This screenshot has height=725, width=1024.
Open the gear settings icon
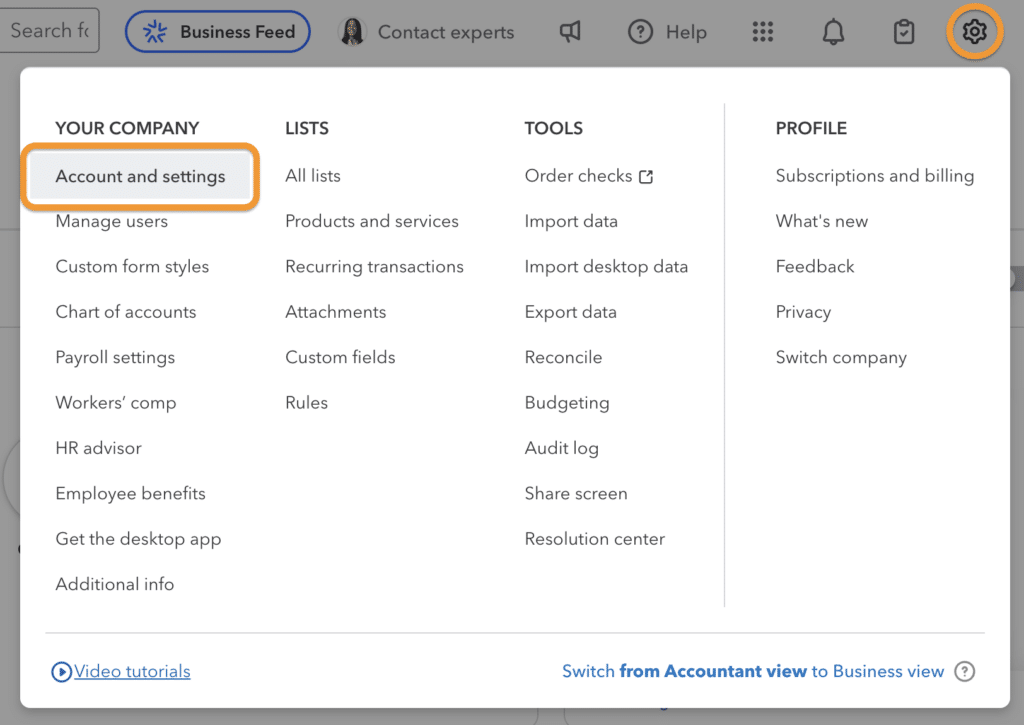[974, 31]
